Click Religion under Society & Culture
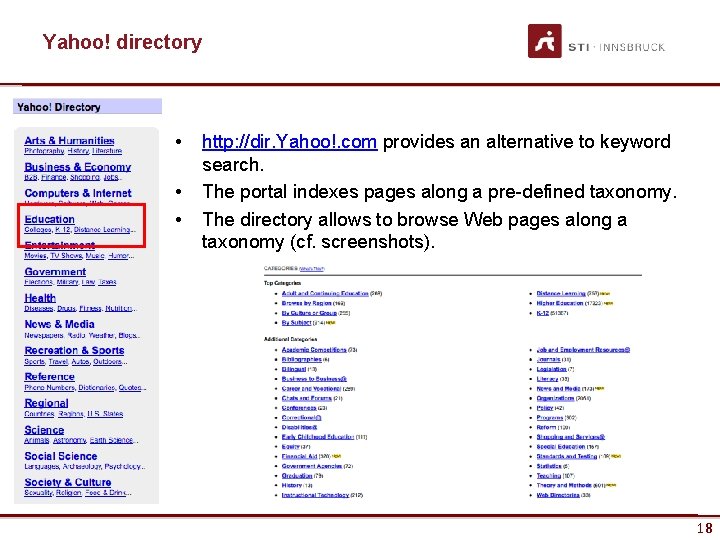The image size is (720, 540). click(x=69, y=492)
